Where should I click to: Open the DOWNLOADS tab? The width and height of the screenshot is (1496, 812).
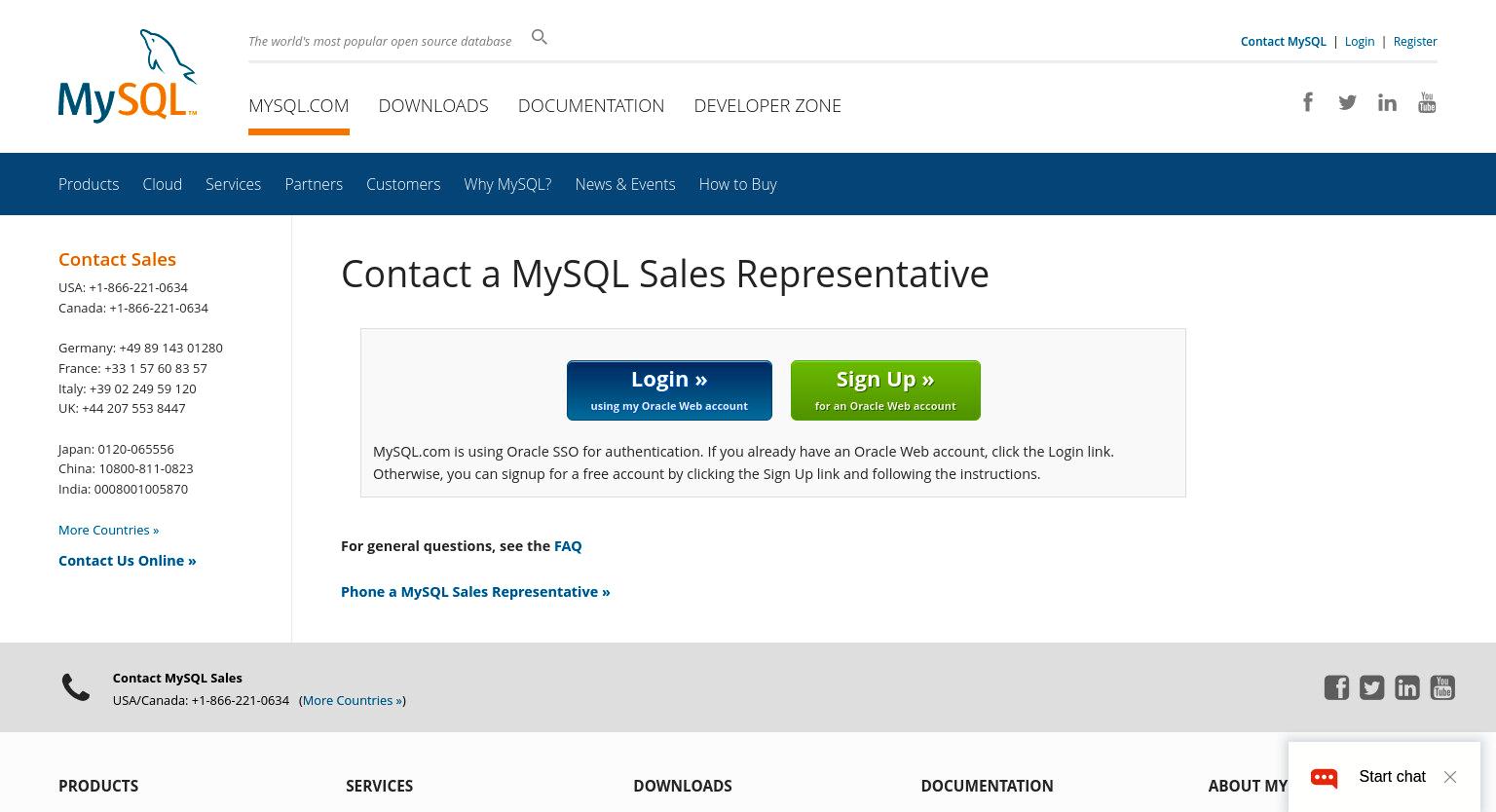433,105
